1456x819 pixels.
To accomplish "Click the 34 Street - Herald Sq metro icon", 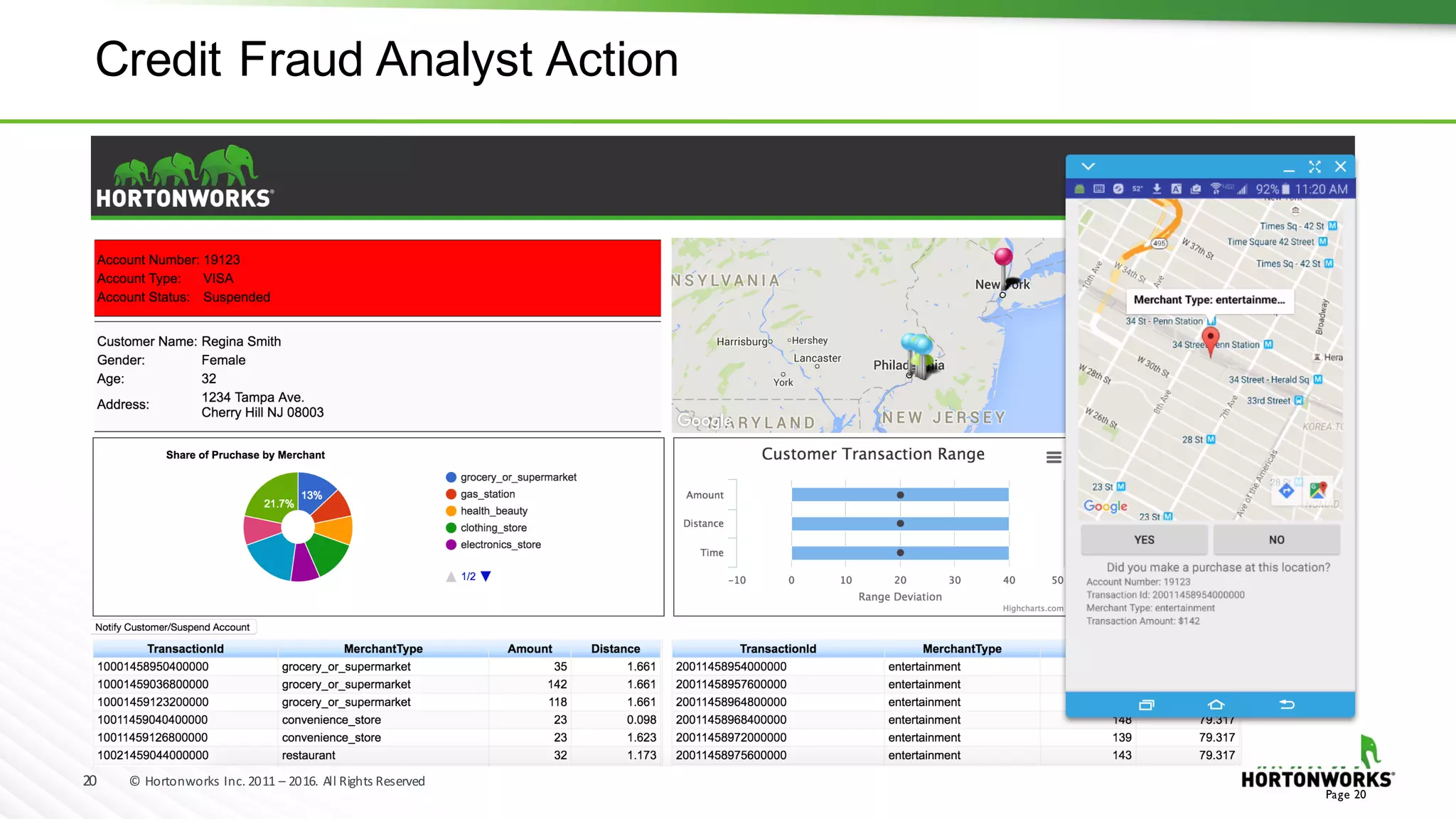I will point(1317,380).
